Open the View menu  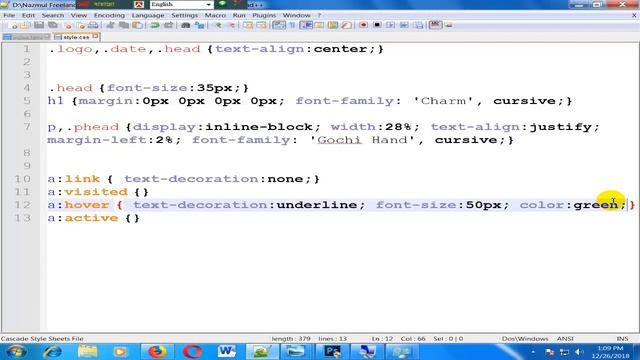79,15
